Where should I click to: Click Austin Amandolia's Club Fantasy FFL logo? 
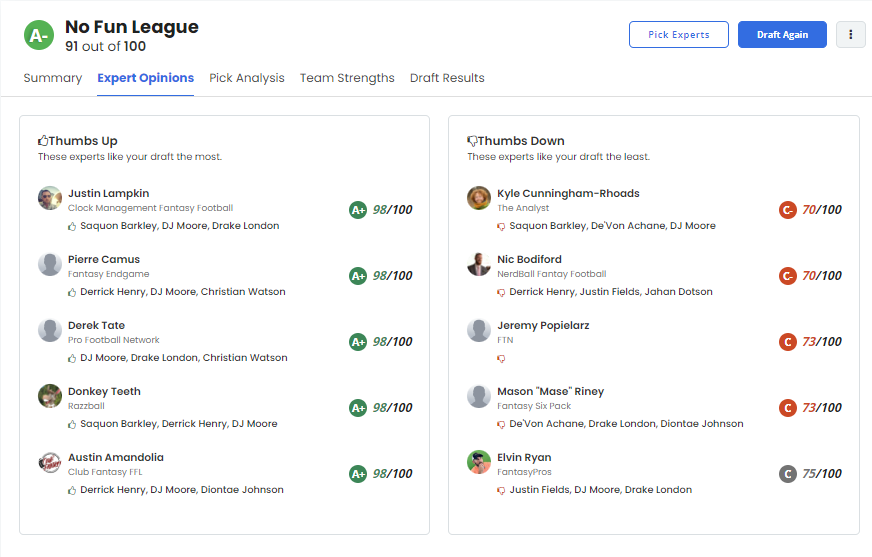point(50,462)
